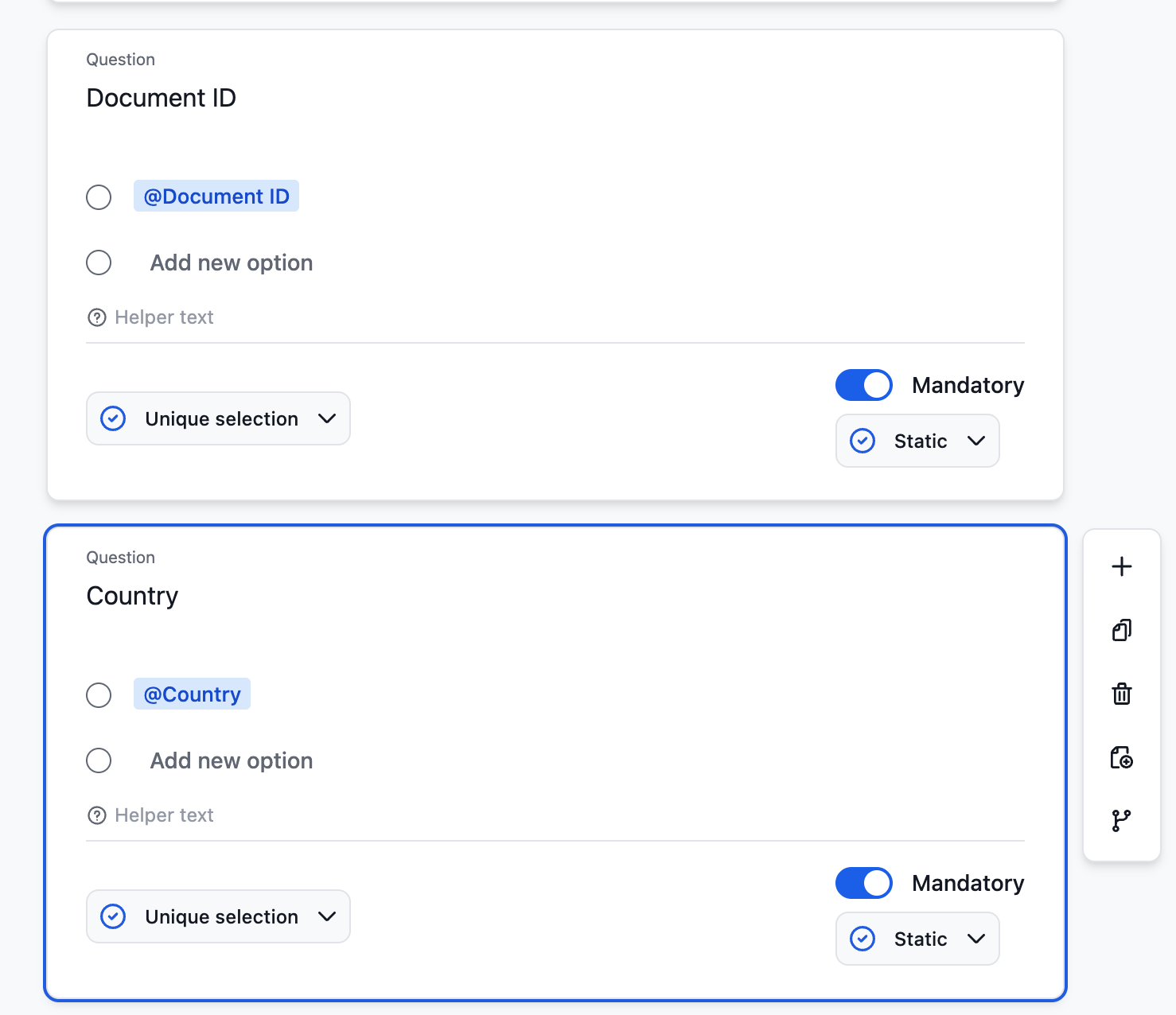Viewport: 1176px width, 1015px height.
Task: Select the @Country radio button
Action: point(99,694)
